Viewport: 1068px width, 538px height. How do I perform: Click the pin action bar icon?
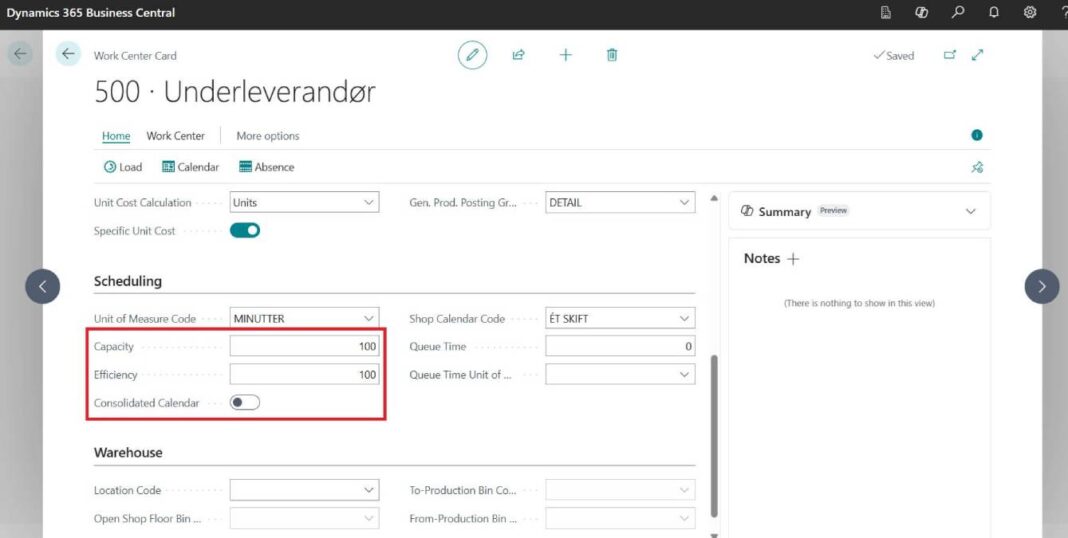click(977, 167)
